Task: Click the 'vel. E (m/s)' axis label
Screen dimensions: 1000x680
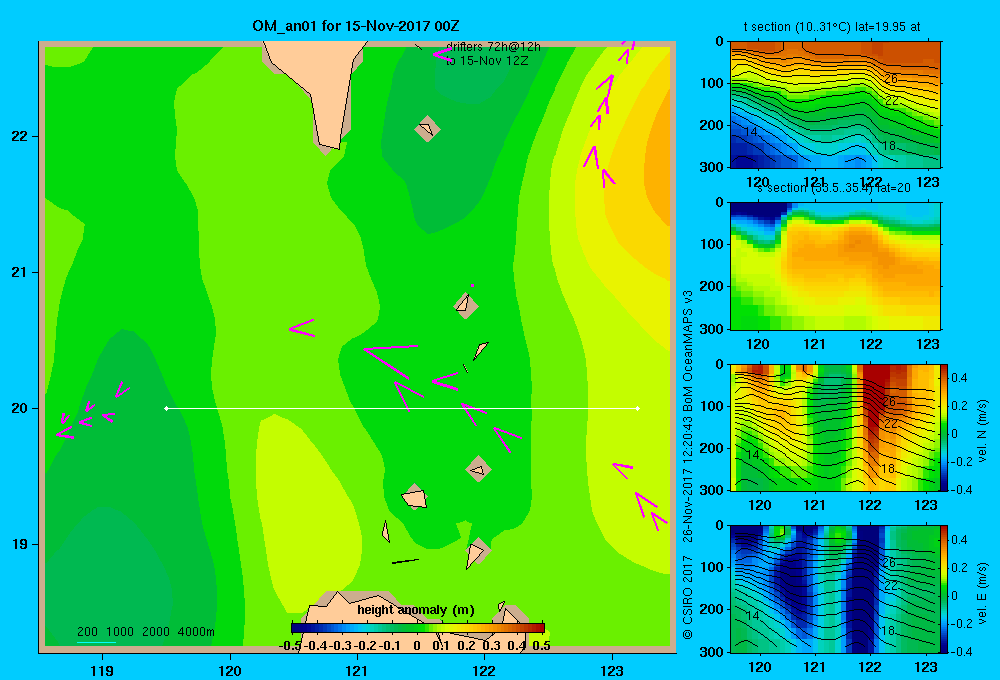Action: 982,593
